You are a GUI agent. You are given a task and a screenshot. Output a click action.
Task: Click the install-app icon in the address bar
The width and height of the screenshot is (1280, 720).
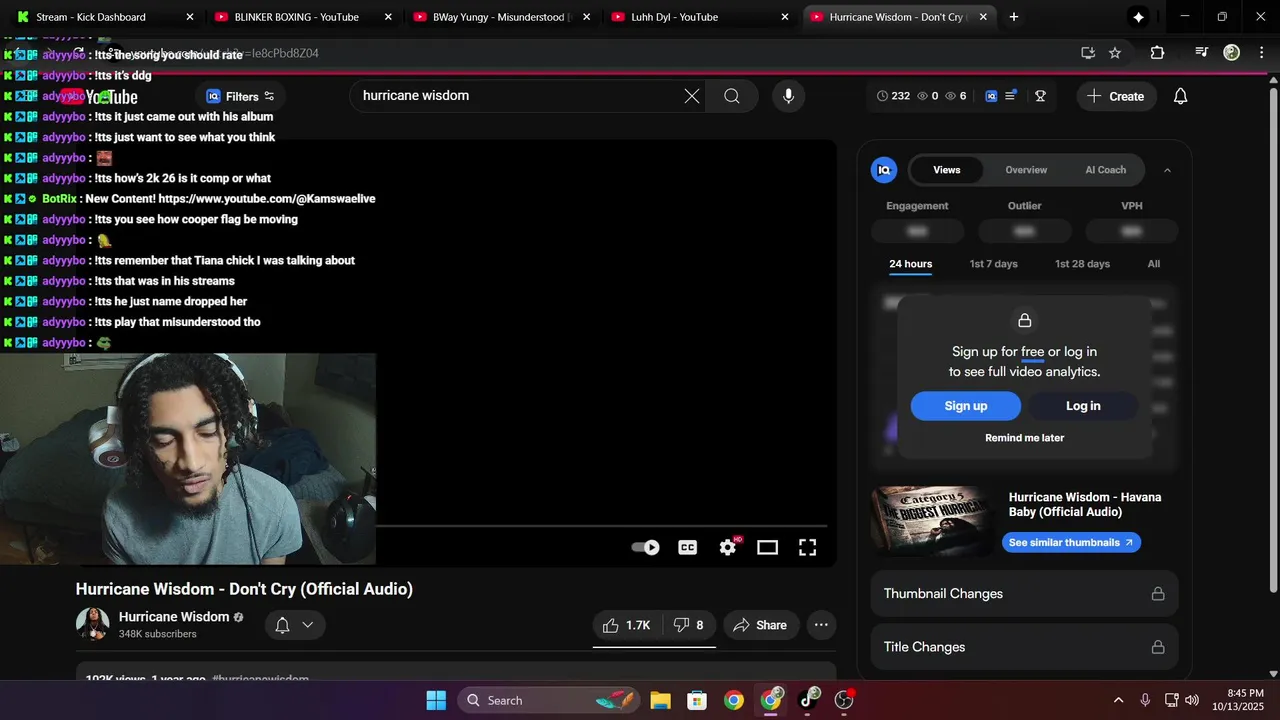click(x=1088, y=53)
